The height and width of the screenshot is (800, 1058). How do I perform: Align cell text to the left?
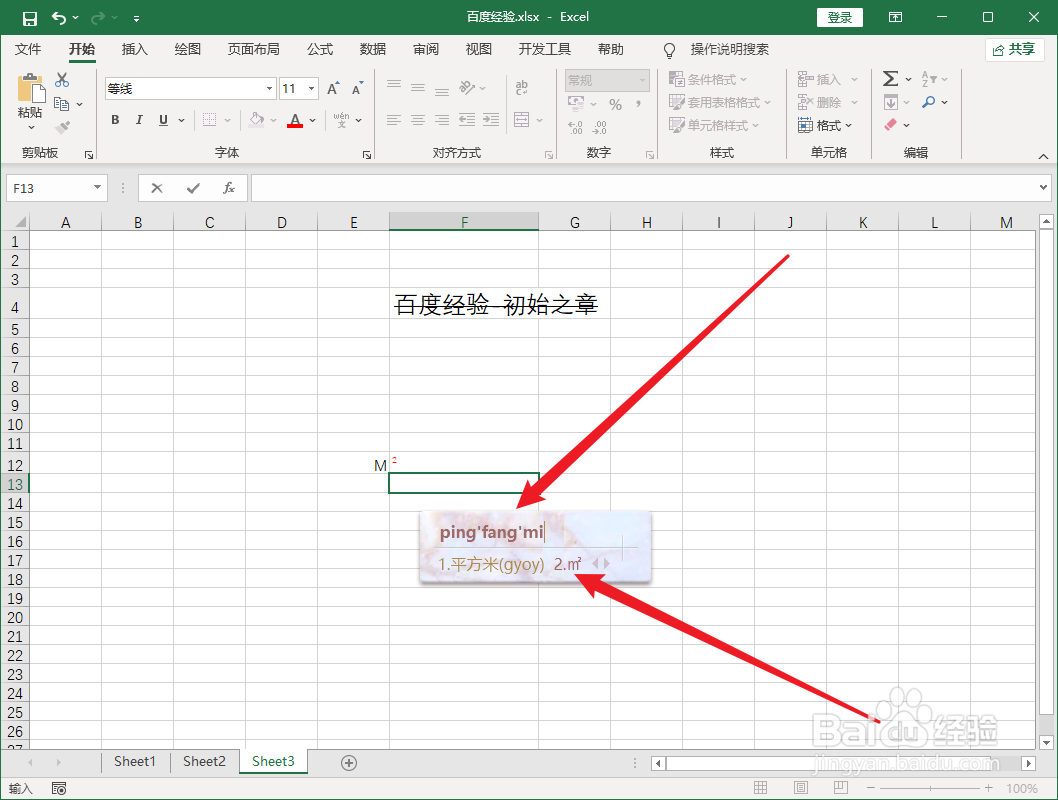(x=394, y=120)
